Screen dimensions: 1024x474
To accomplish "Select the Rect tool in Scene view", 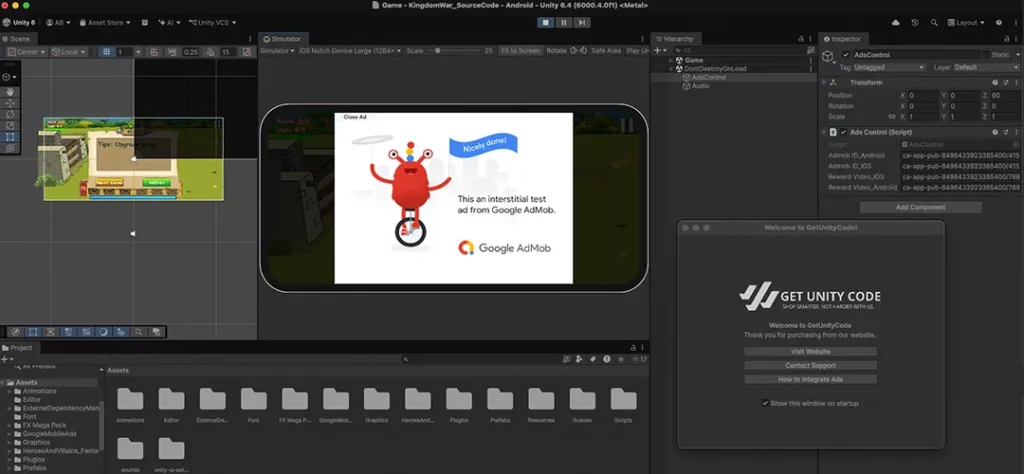I will click(x=10, y=137).
